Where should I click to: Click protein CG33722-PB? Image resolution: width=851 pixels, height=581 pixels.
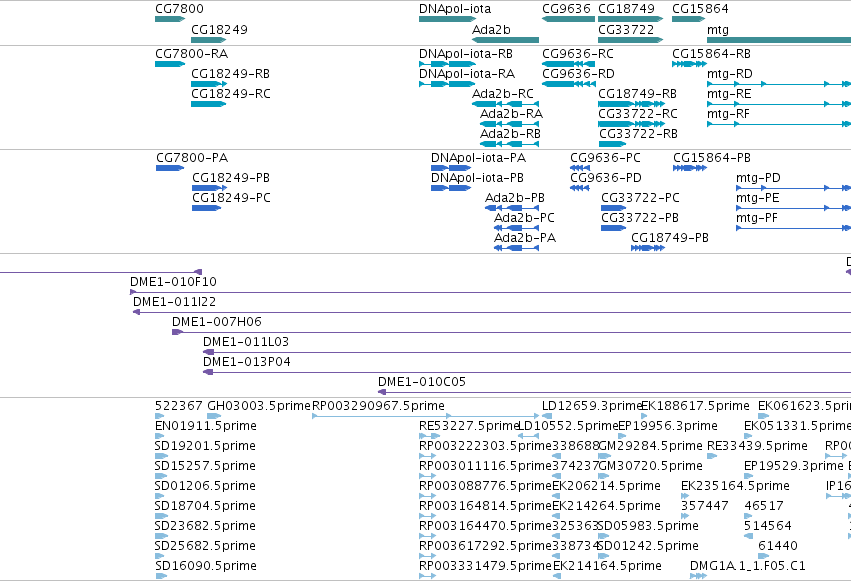click(640, 218)
